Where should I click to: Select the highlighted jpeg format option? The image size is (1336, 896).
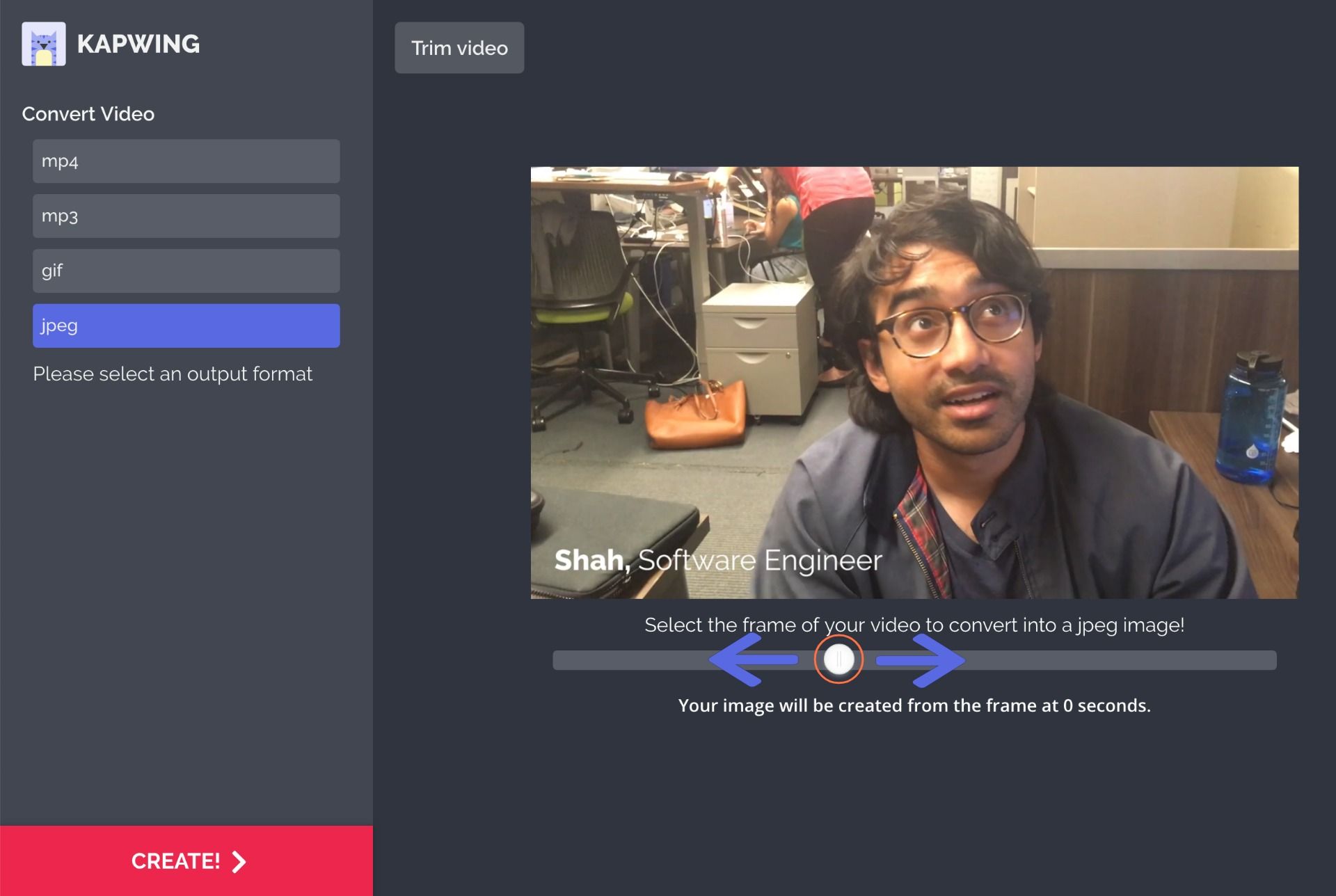(186, 326)
